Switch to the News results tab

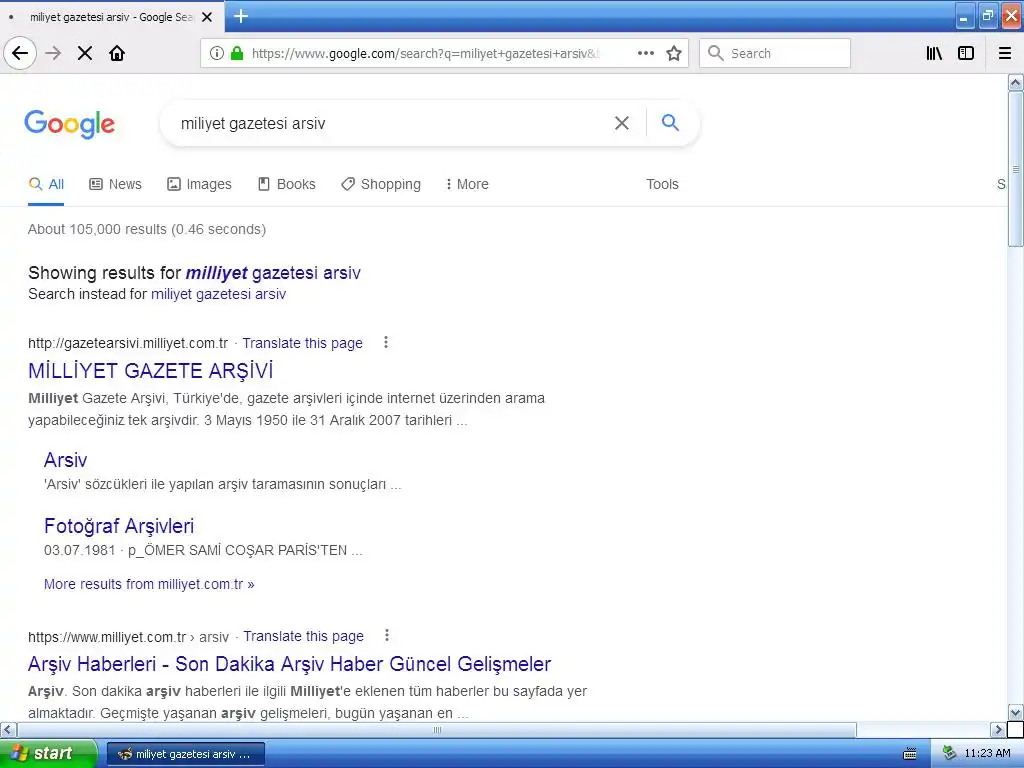[116, 184]
